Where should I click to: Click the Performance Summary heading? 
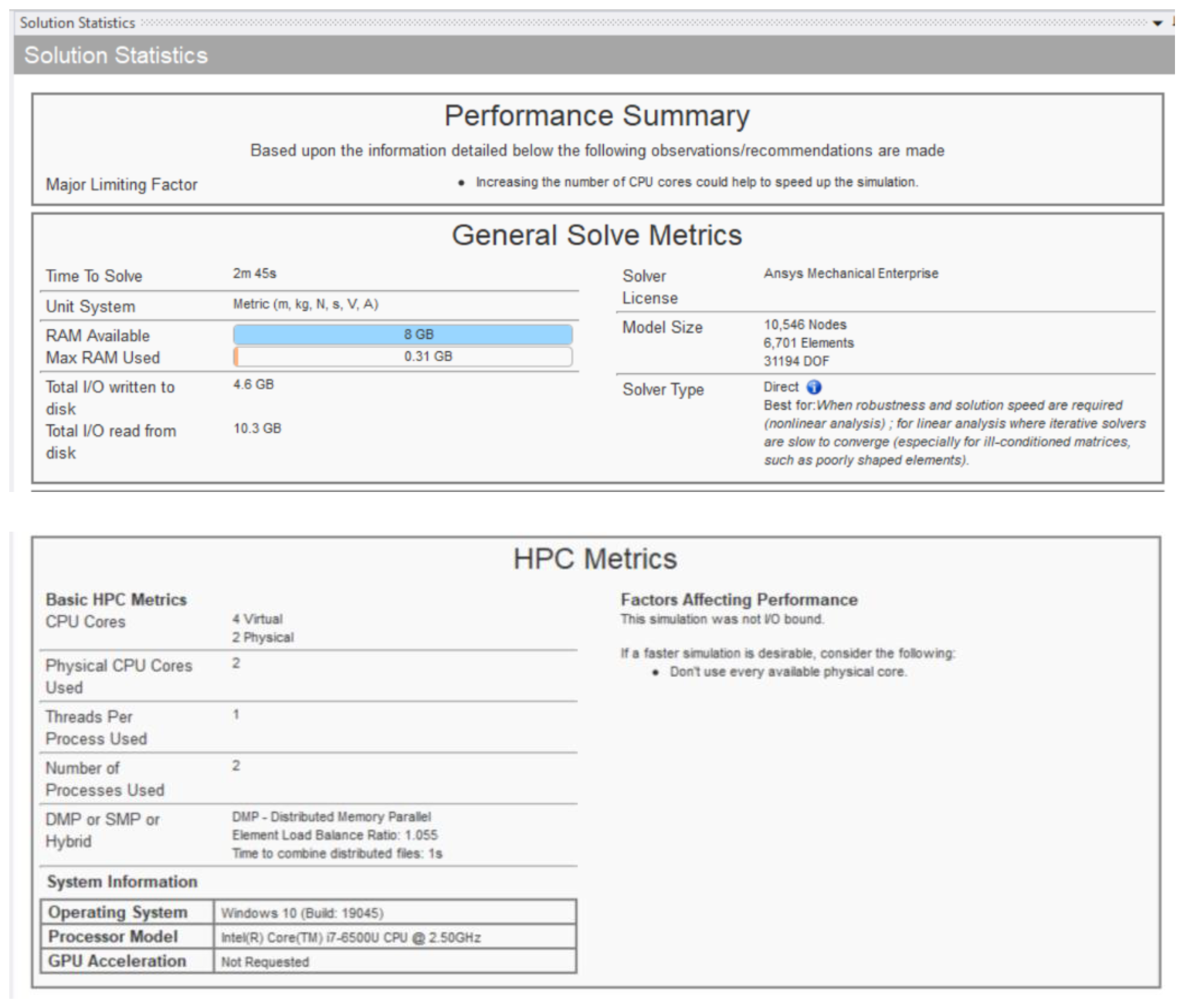[597, 116]
